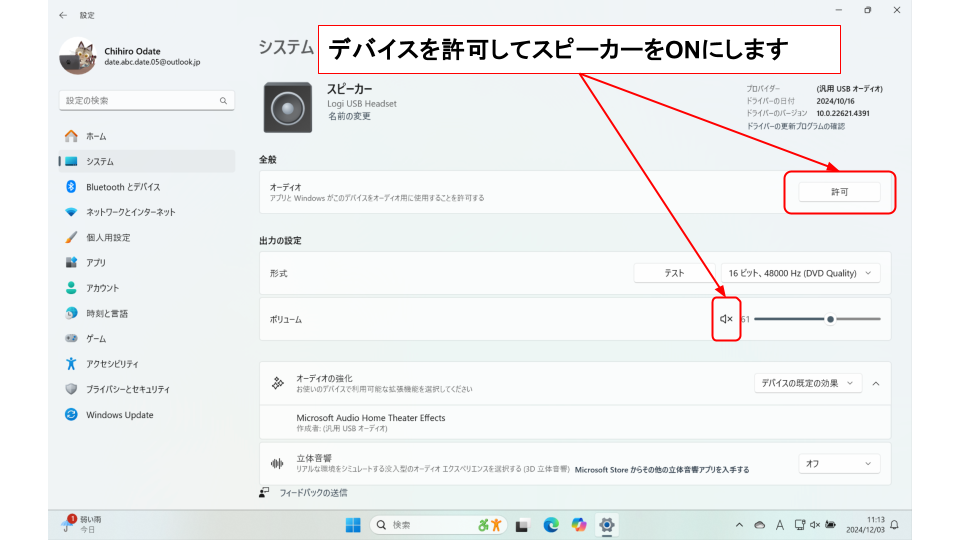Viewport: 960px width, 540px height.
Task: Open Windows Start menu on taskbar
Action: pos(353,525)
